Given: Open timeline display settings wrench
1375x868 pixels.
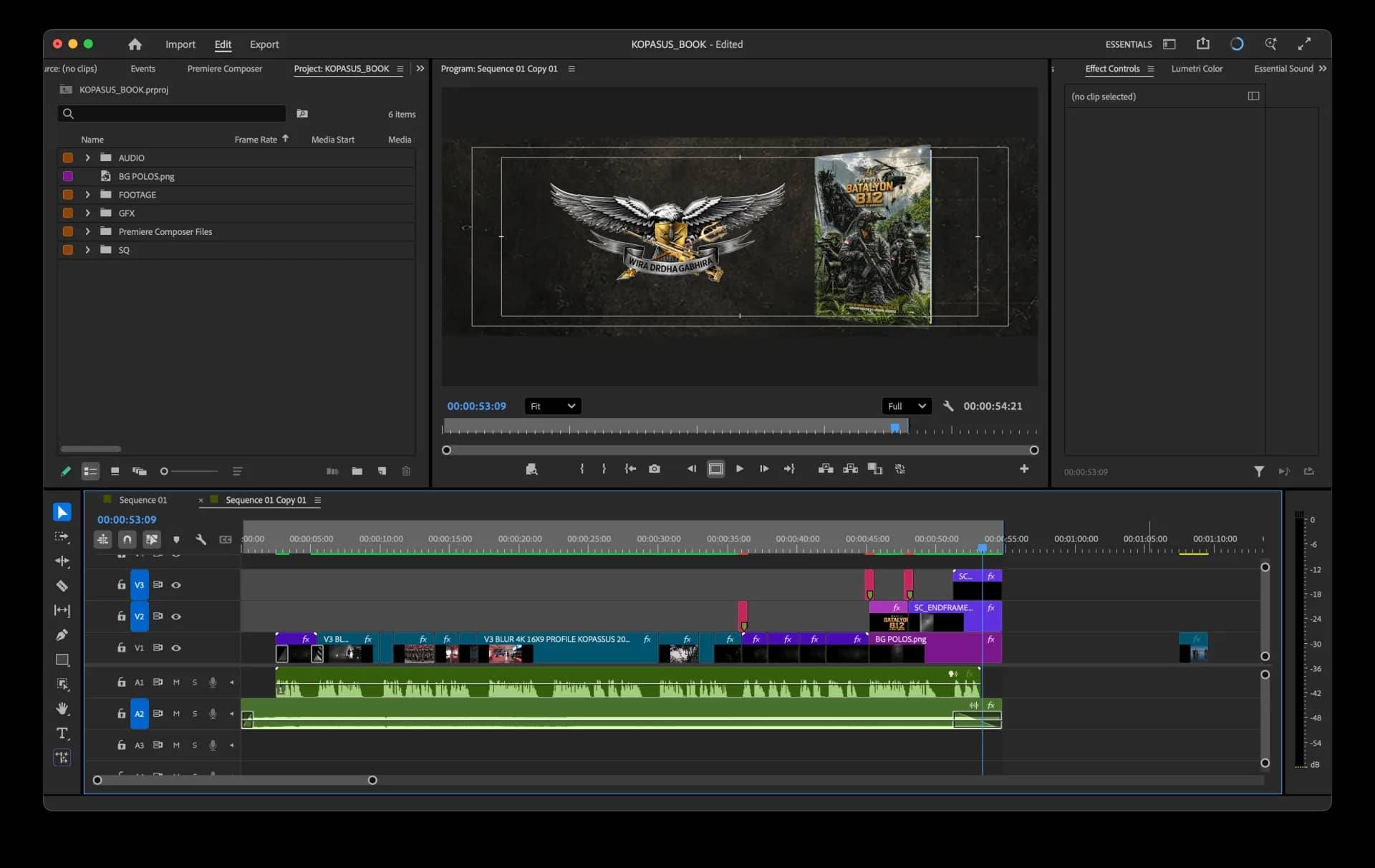Looking at the screenshot, I should click(201, 539).
